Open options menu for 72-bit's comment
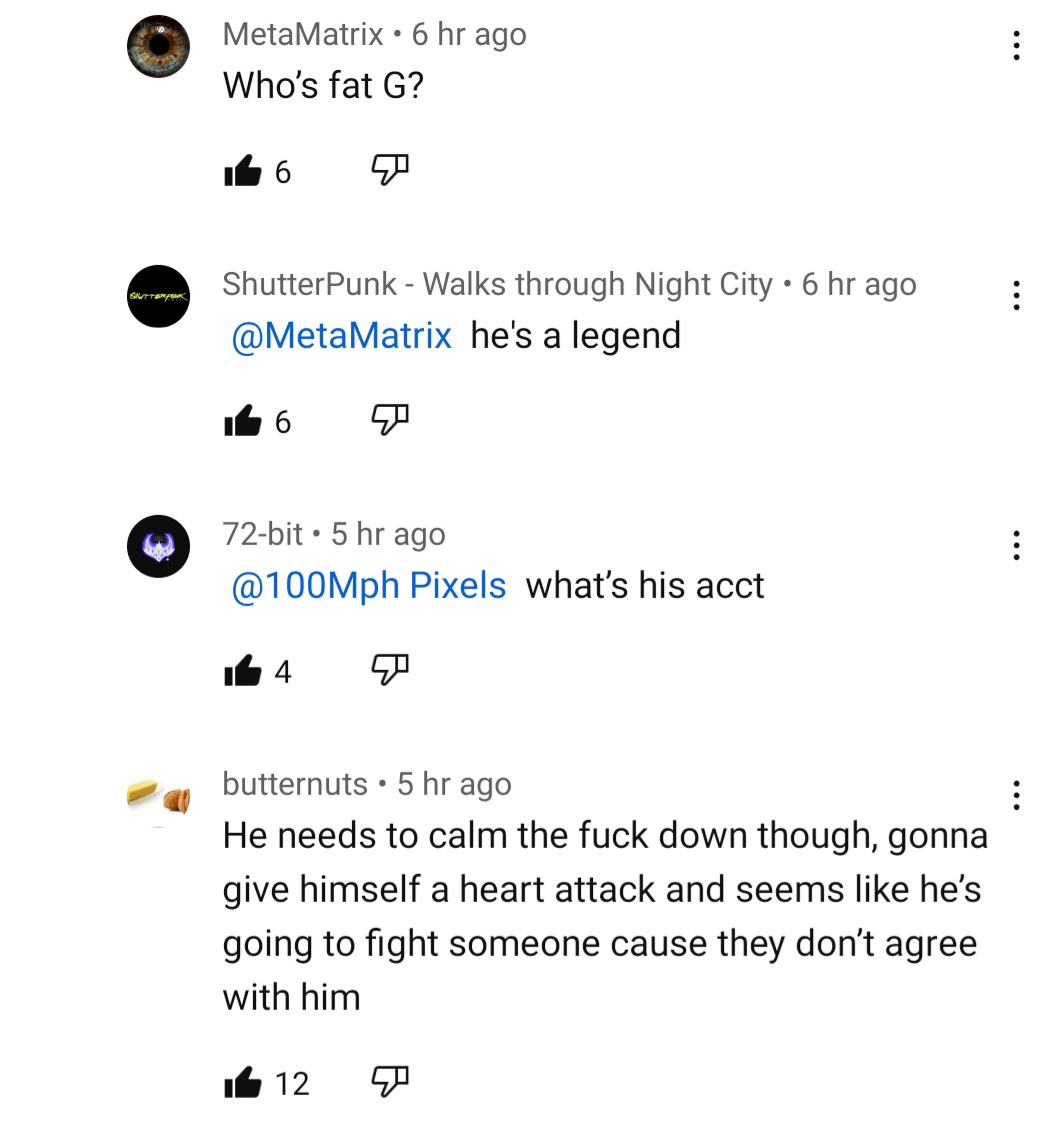The width and height of the screenshot is (1059, 1139). (1016, 546)
